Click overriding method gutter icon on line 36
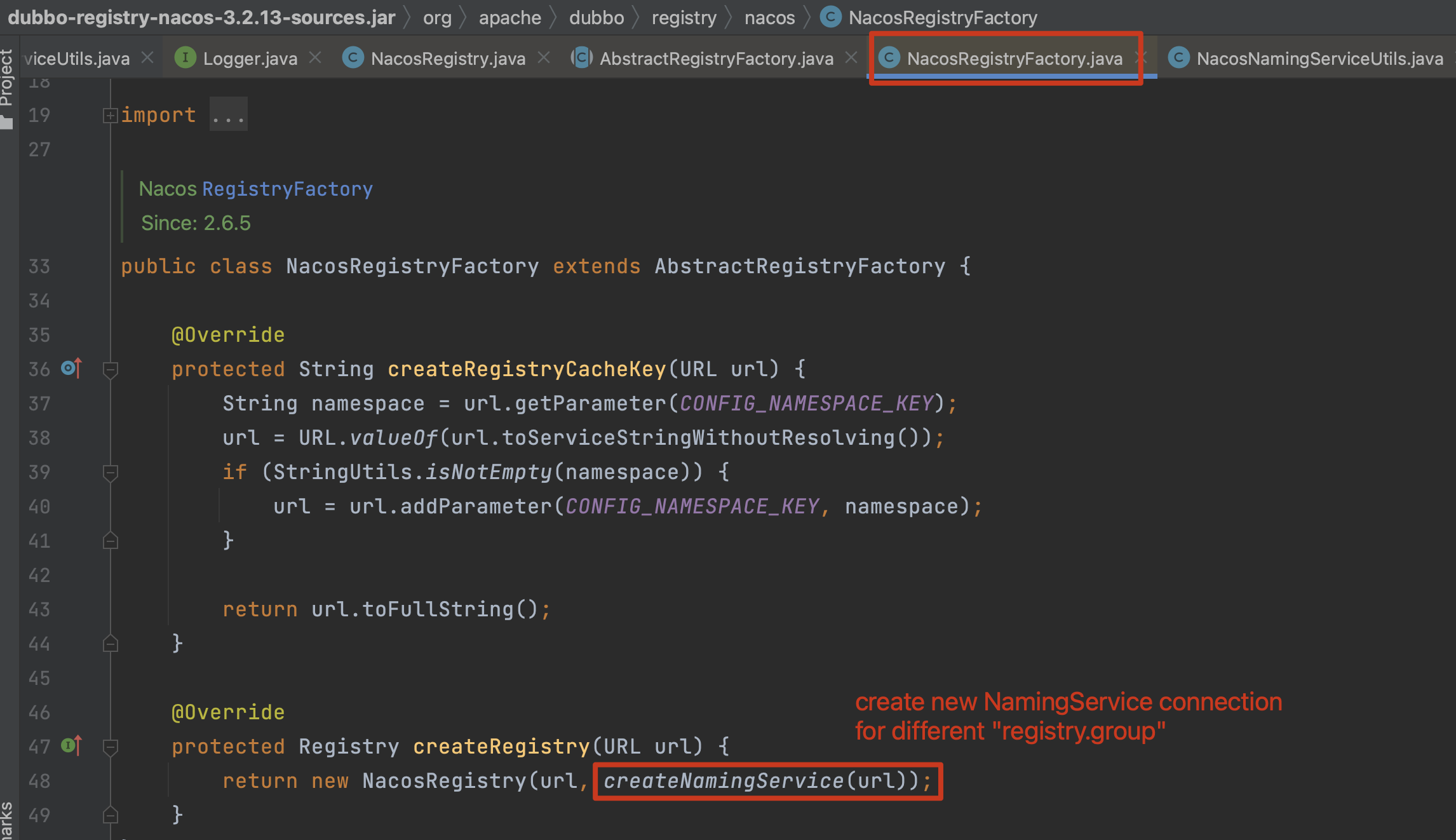The width and height of the screenshot is (1456, 840). pos(71,368)
